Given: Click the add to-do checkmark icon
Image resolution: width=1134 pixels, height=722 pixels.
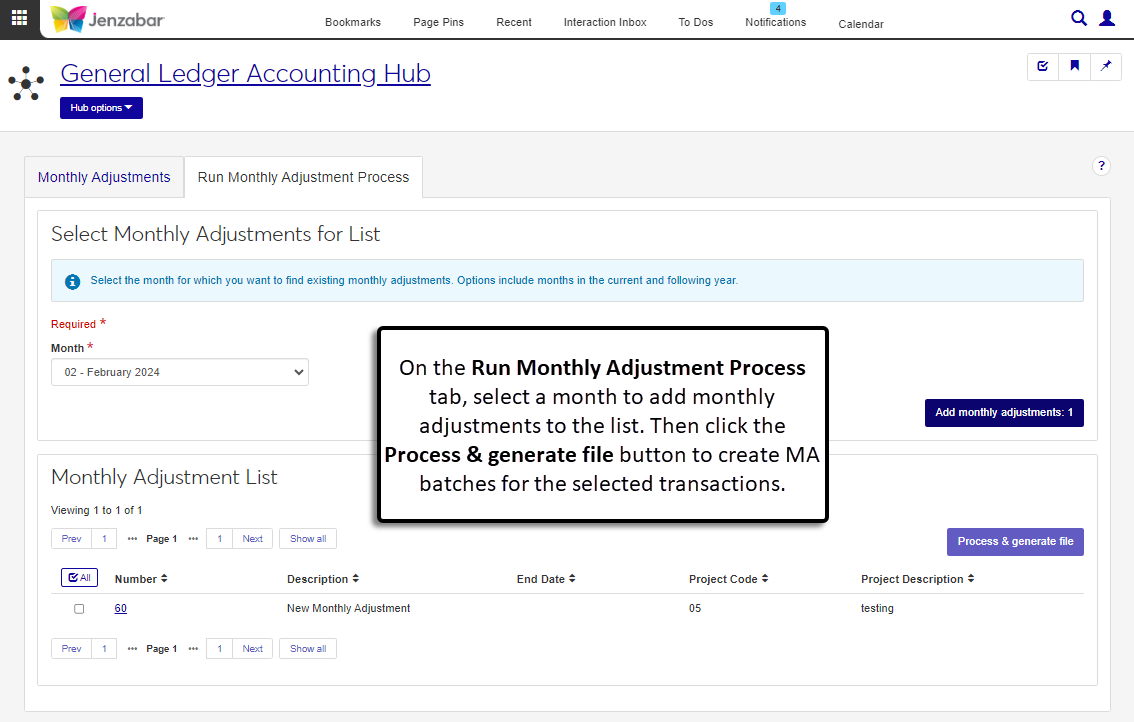Looking at the screenshot, I should pos(1043,67).
